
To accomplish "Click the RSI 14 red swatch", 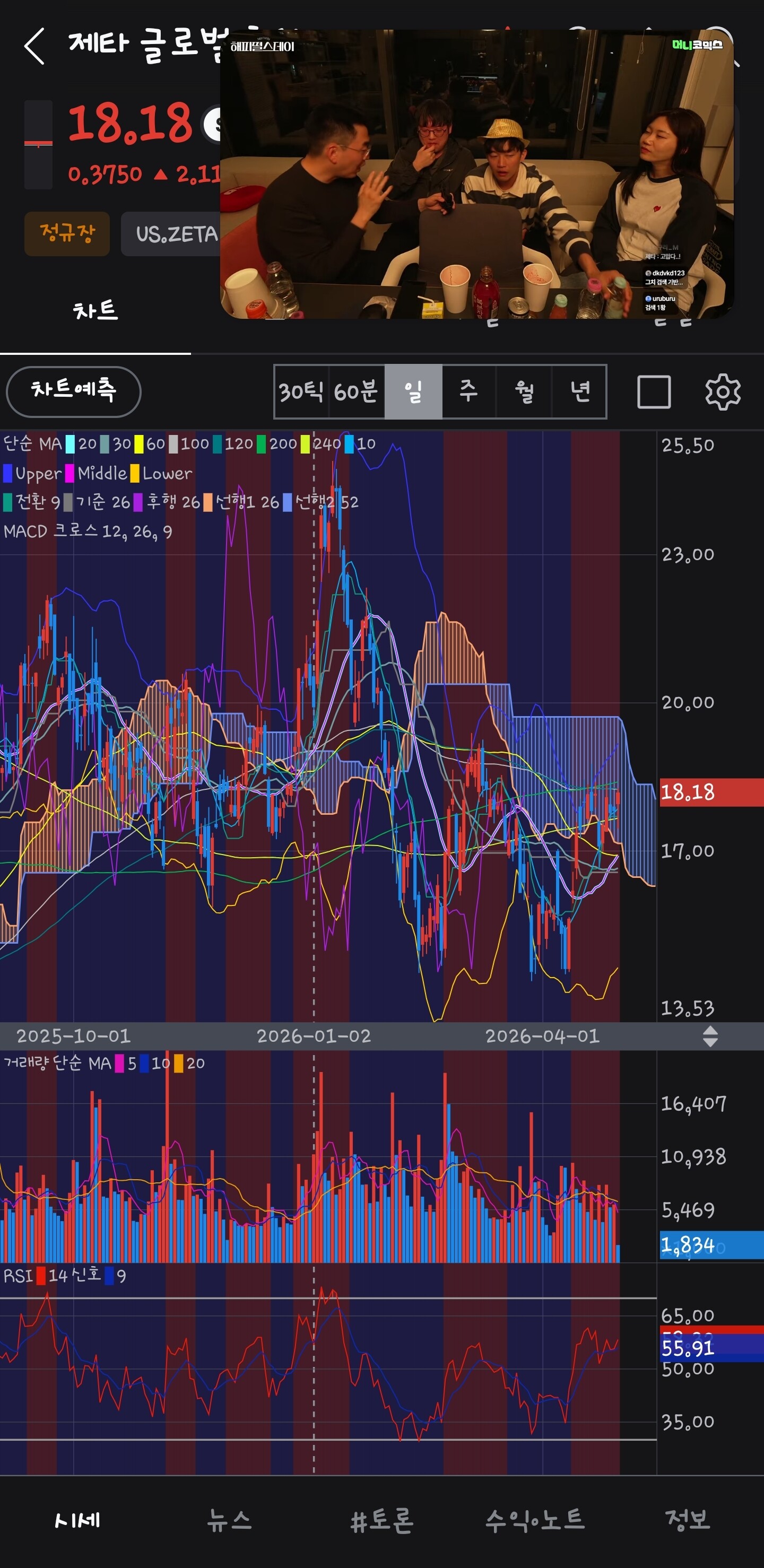I will point(41,1276).
